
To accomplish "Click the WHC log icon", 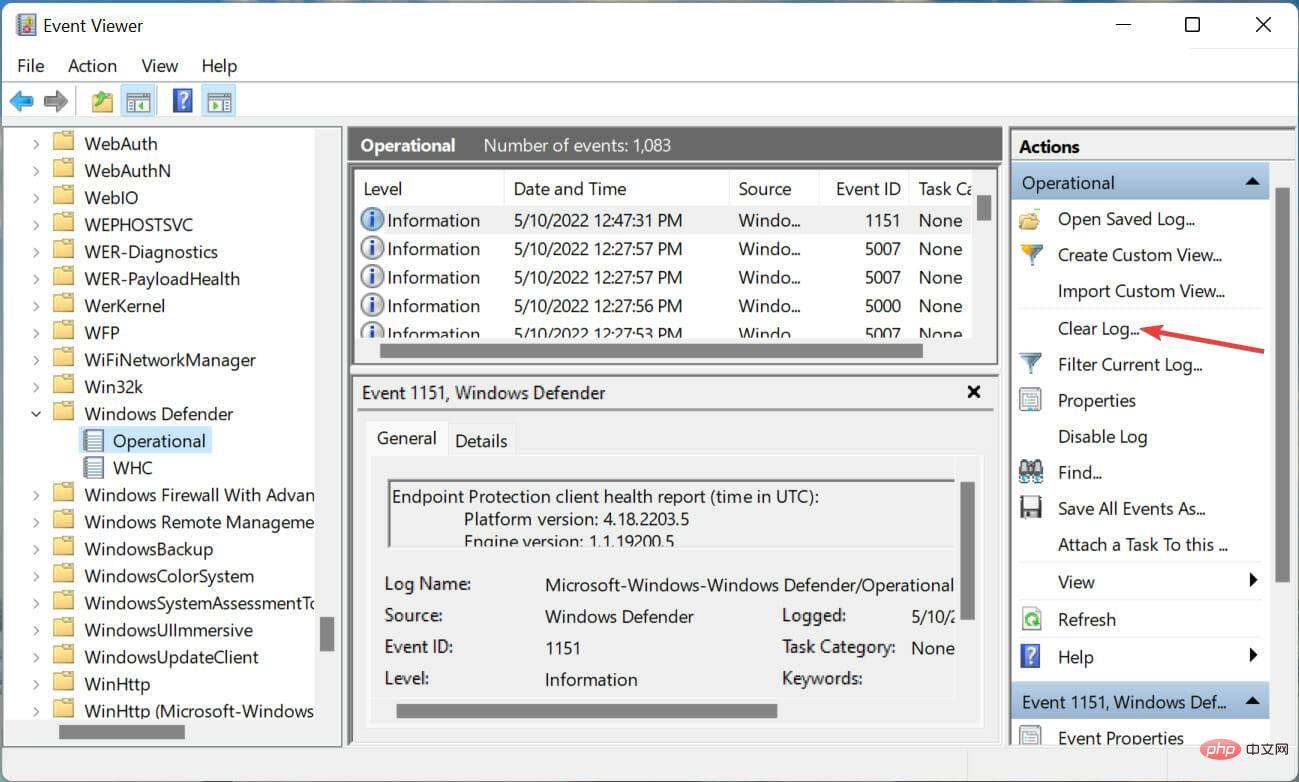I will point(94,467).
